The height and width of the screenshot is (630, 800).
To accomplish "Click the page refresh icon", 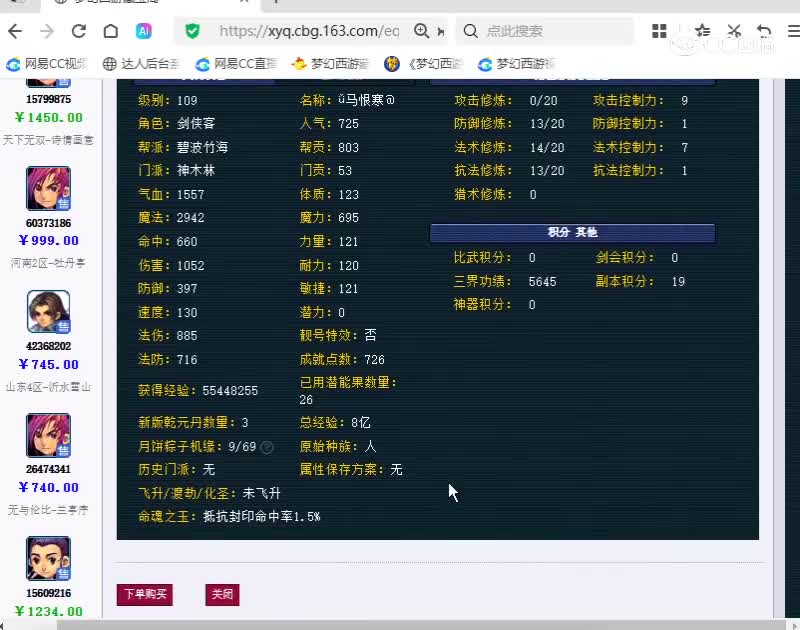I will 78,31.
